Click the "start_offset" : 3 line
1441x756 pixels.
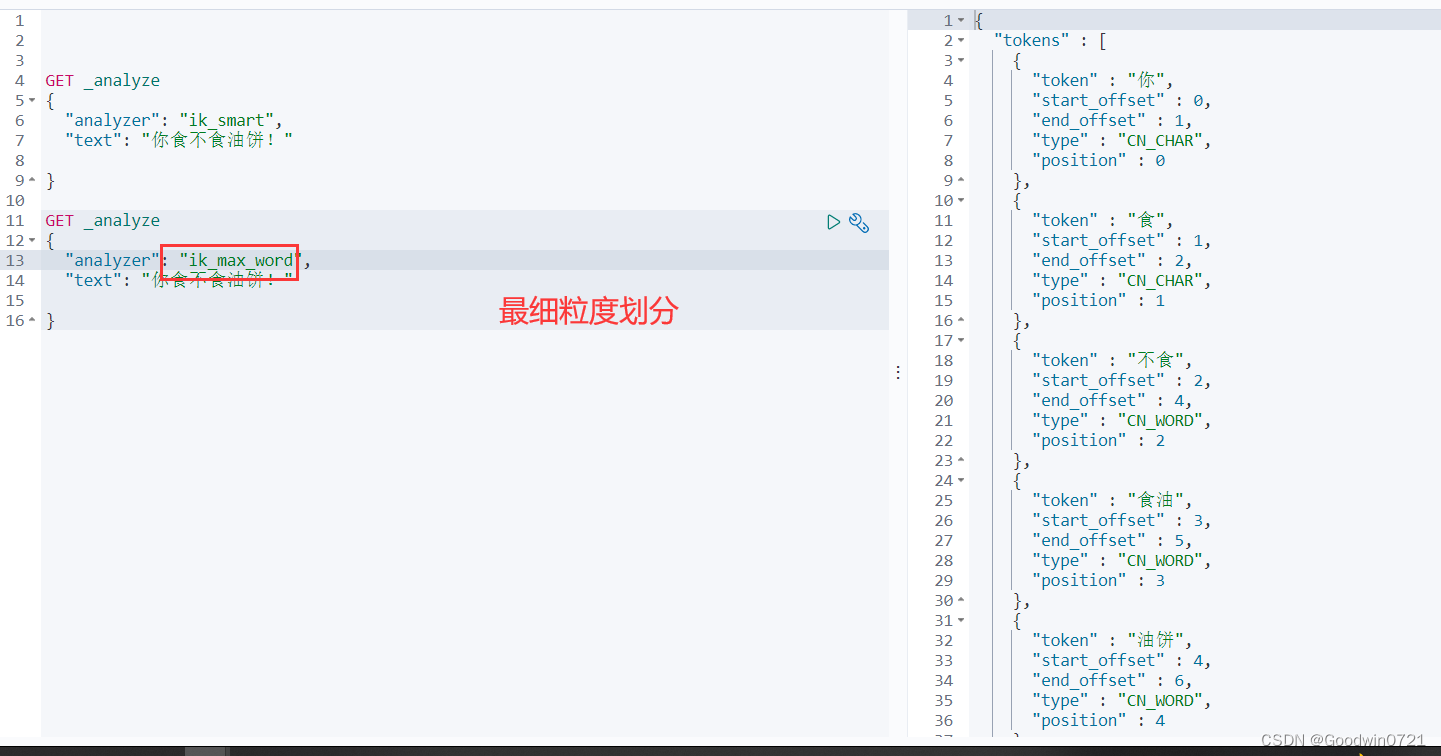click(1122, 520)
